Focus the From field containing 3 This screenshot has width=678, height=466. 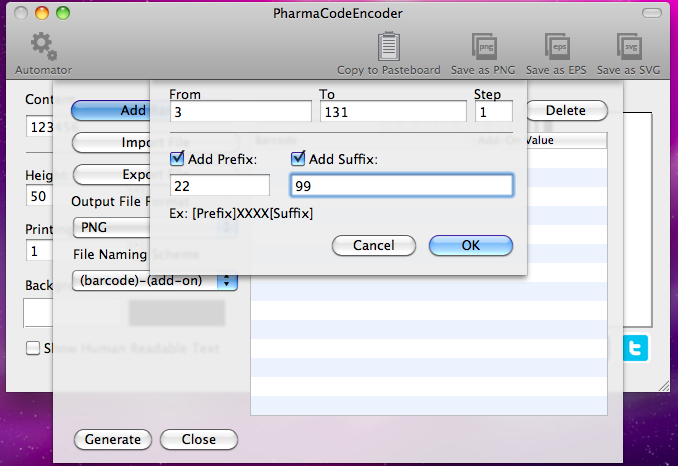point(240,112)
